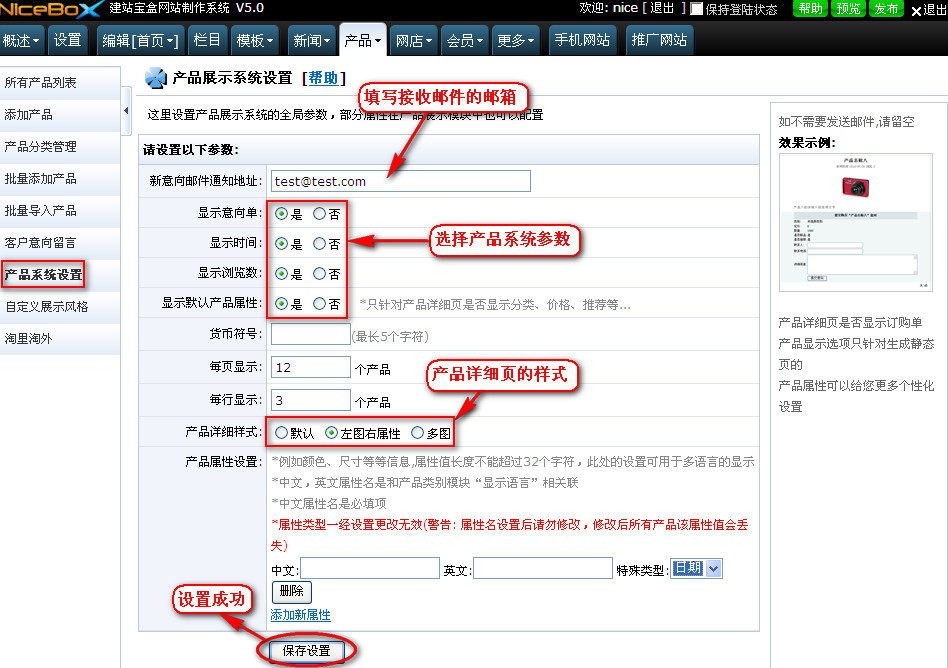Click the 货币符号 input field
The height and width of the screenshot is (668, 948).
click(310, 334)
